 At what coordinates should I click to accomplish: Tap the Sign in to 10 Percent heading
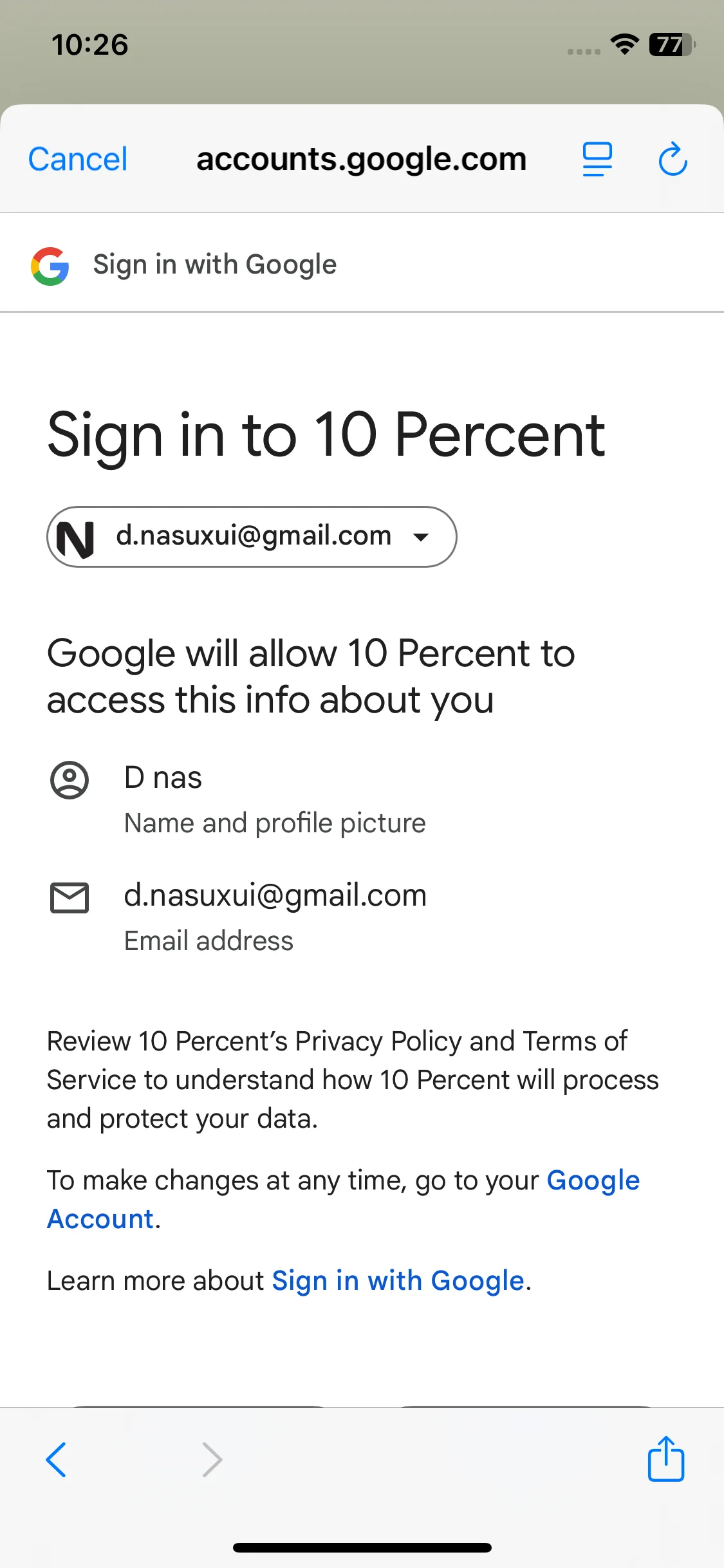326,436
